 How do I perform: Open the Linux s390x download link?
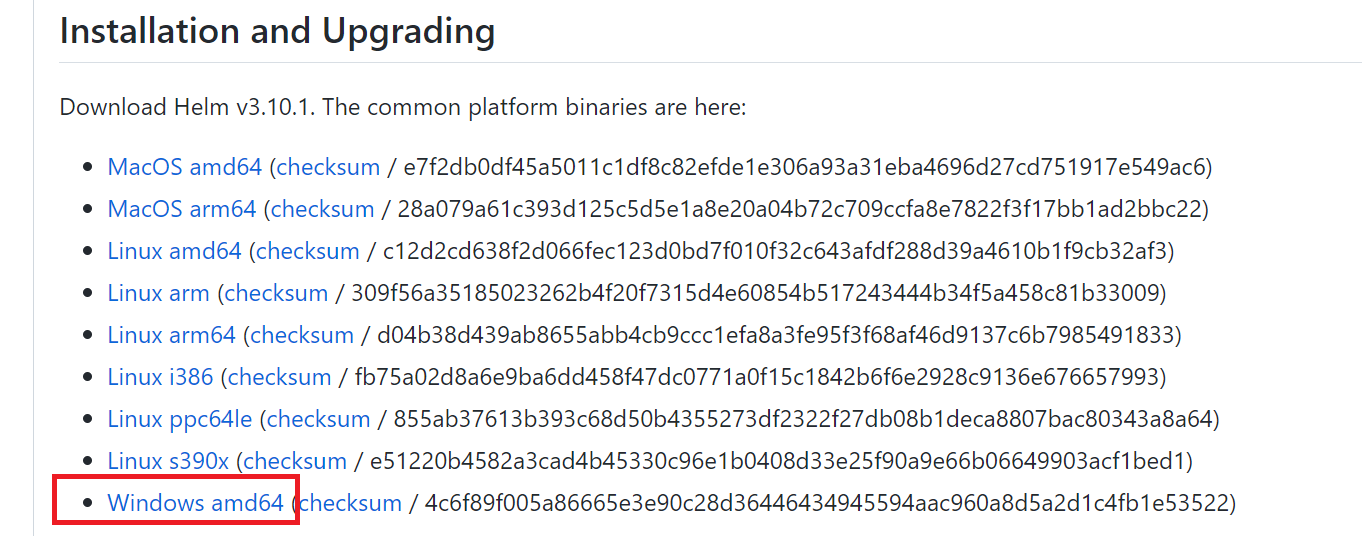click(168, 461)
